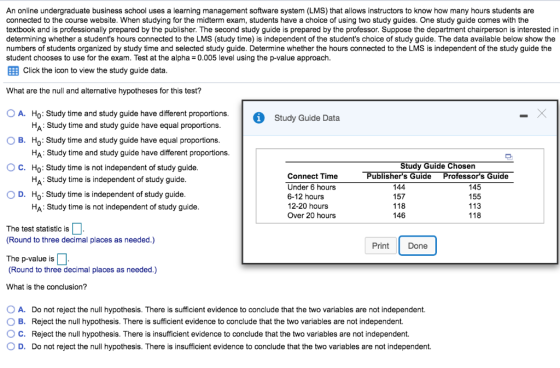Viewport: 560px width, 368px height.
Task: Click the Print button
Action: click(380, 246)
